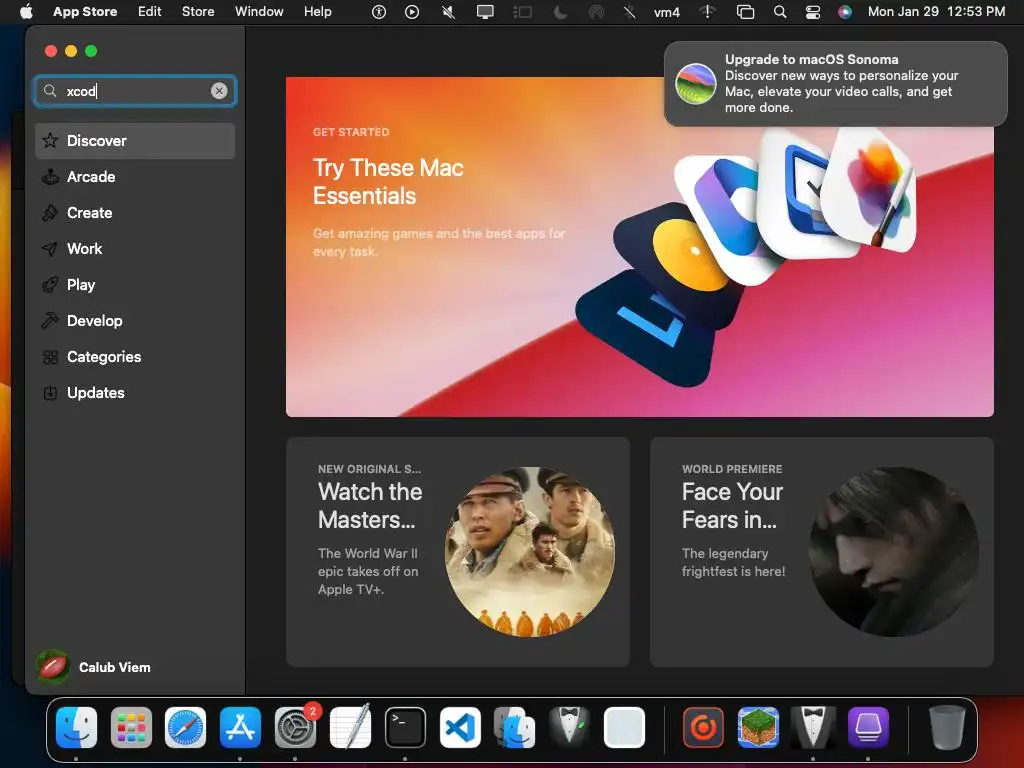This screenshot has height=768, width=1024.
Task: Open the Calub Viem account profile
Action: pos(93,667)
